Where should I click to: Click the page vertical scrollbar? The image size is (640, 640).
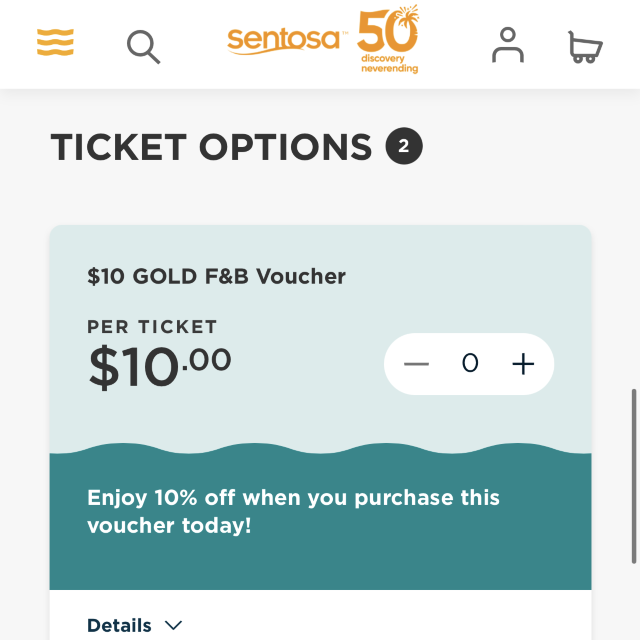[634, 476]
